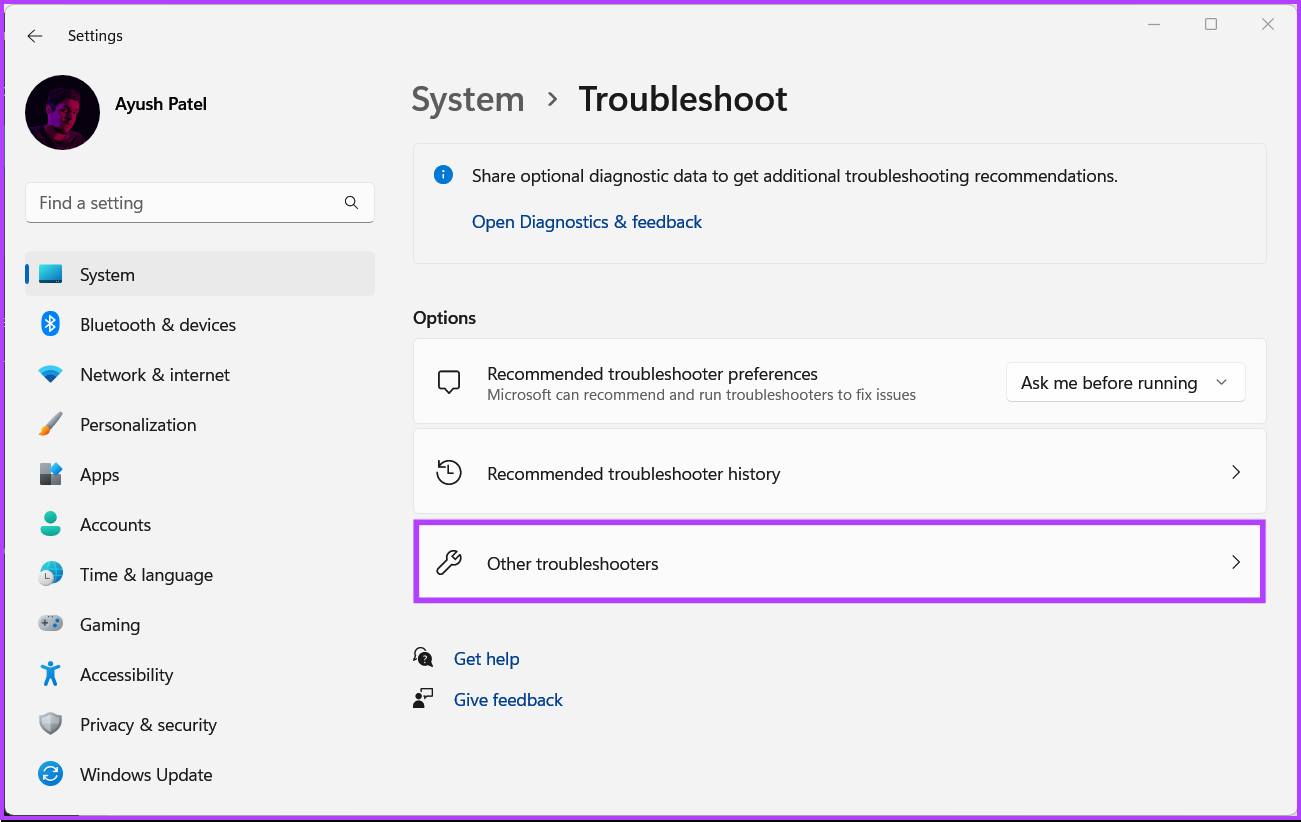Open the Ask me before running dropdown

(x=1125, y=382)
